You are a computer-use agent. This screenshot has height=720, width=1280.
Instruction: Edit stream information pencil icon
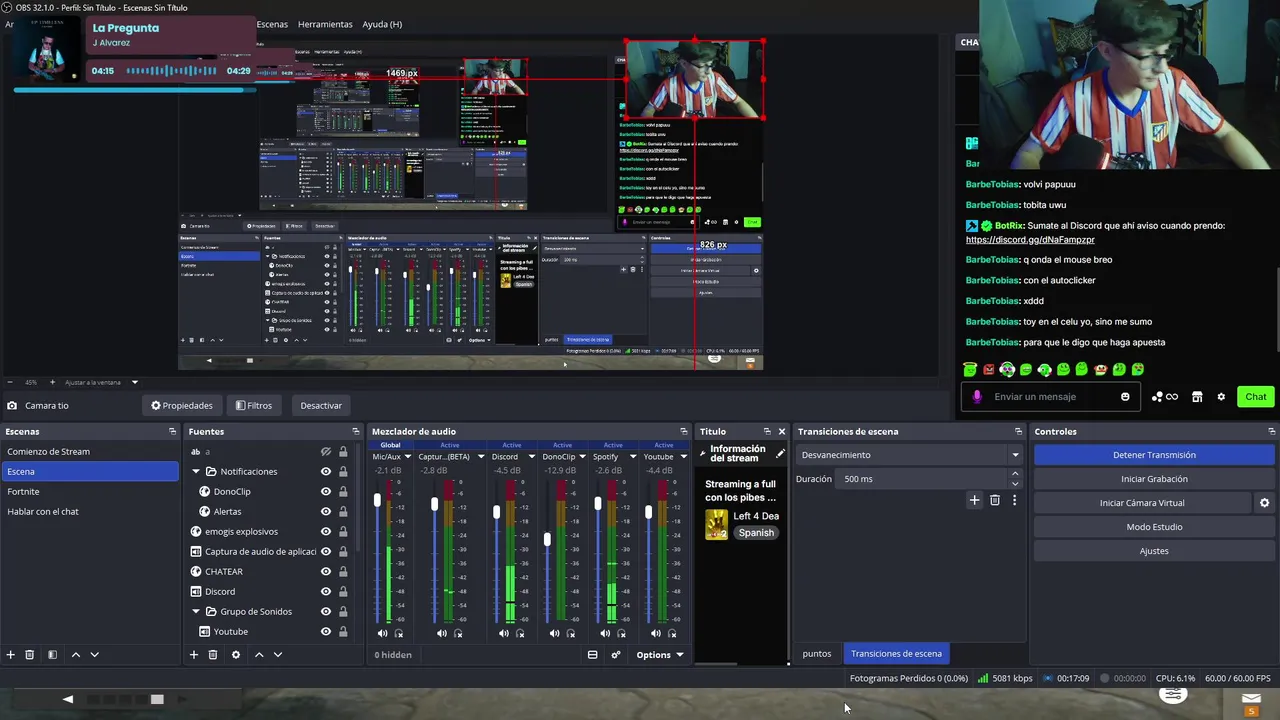coord(780,453)
